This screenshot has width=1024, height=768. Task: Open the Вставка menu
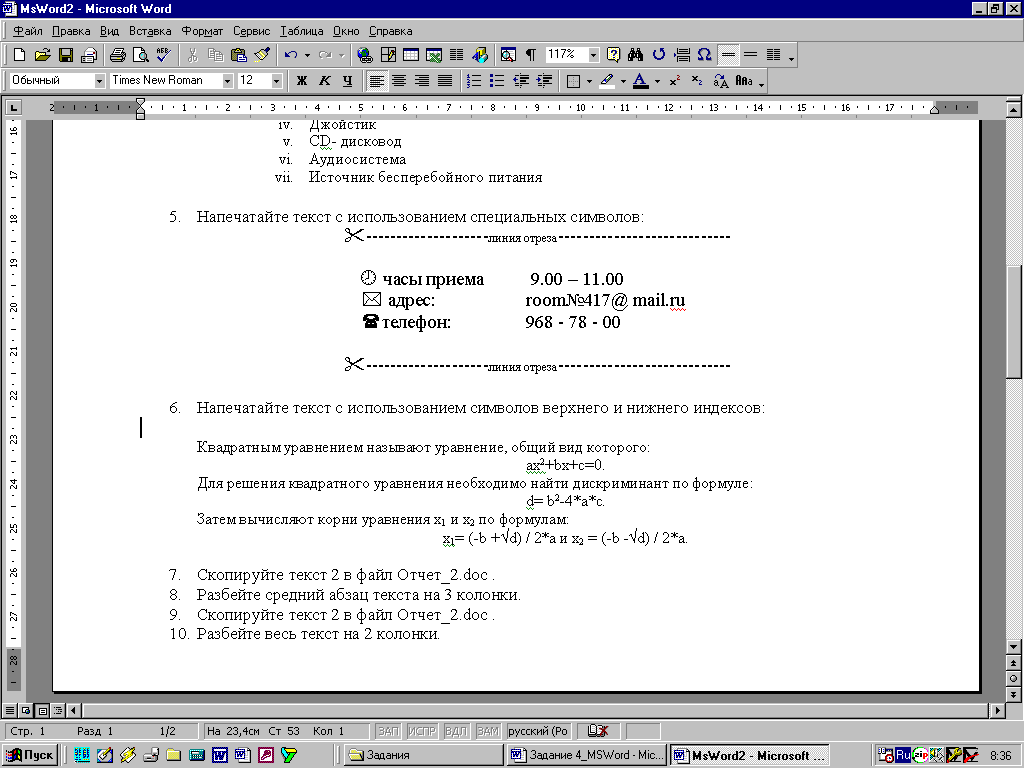(x=150, y=31)
